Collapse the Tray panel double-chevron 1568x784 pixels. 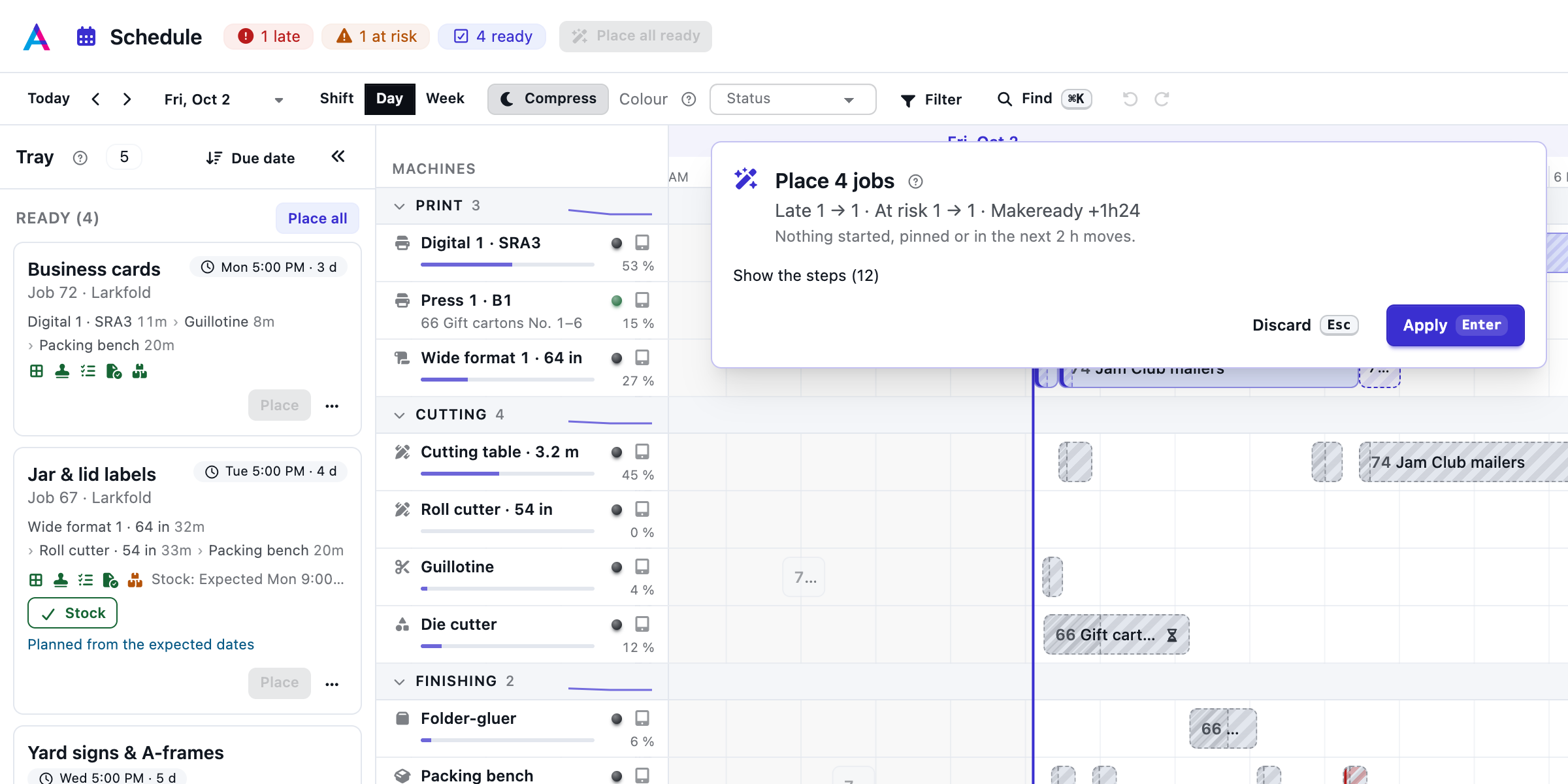pyautogui.click(x=338, y=157)
